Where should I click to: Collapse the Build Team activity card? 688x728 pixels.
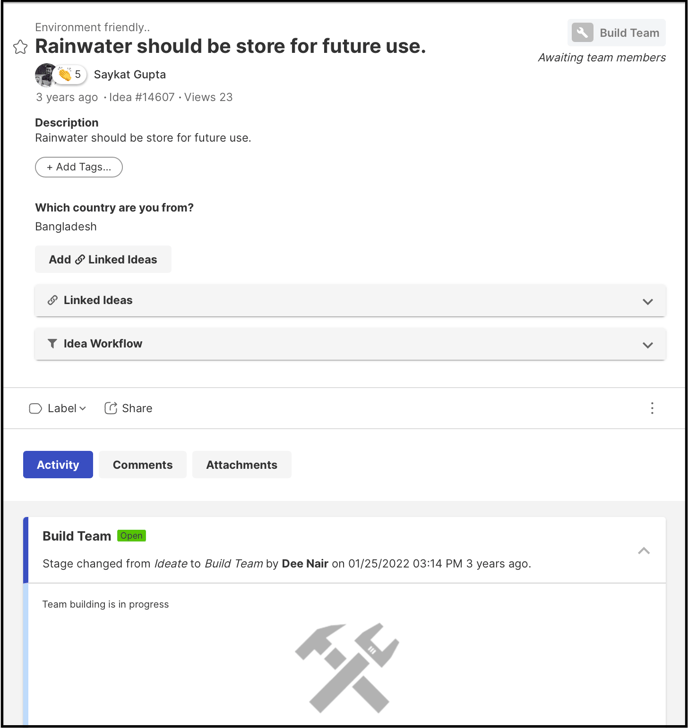(643, 551)
